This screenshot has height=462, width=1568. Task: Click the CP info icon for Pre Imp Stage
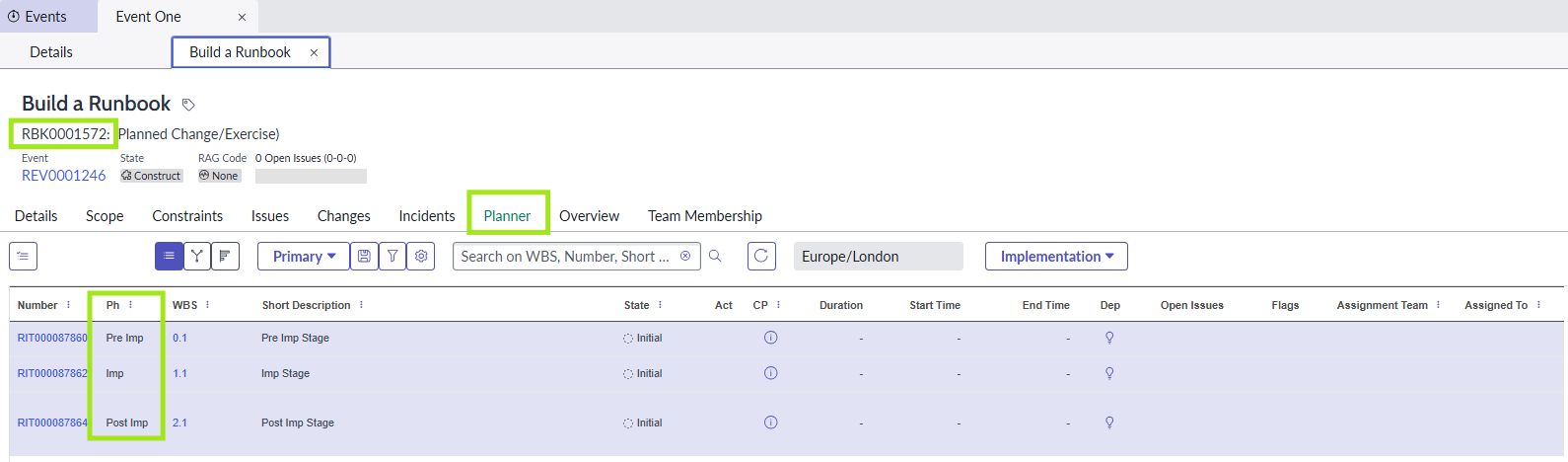(x=770, y=338)
